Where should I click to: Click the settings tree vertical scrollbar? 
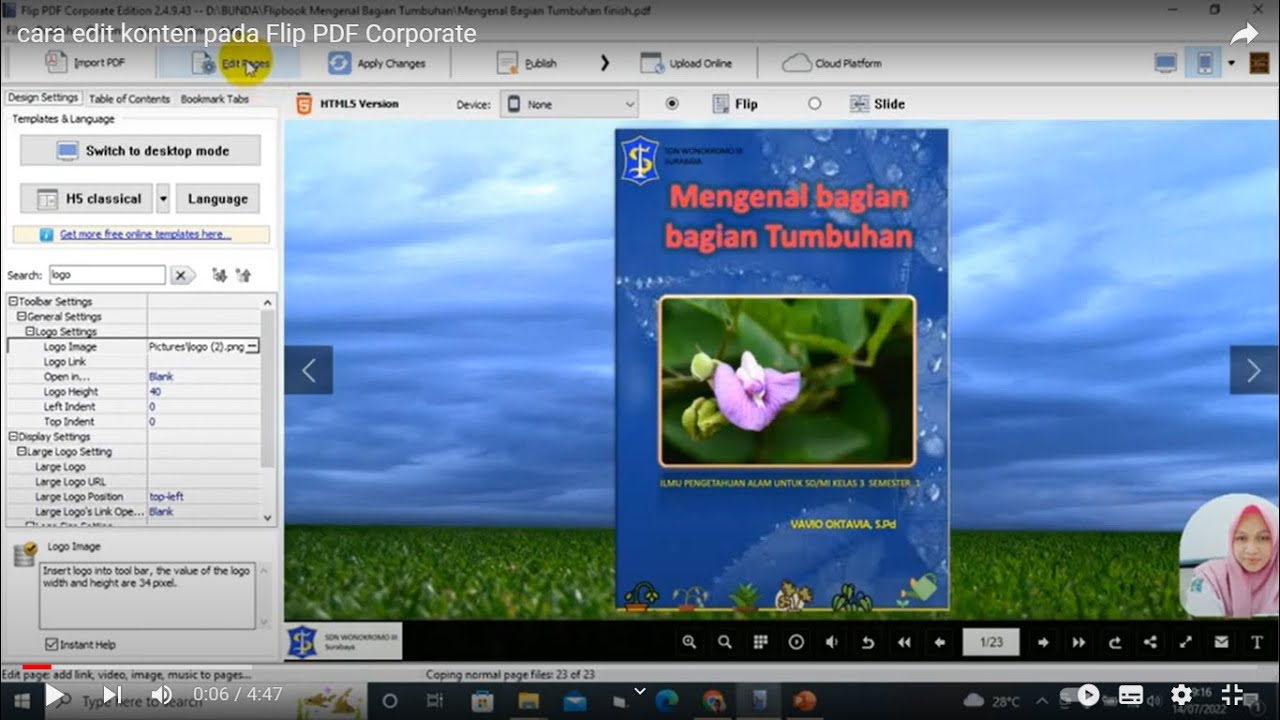click(267, 388)
